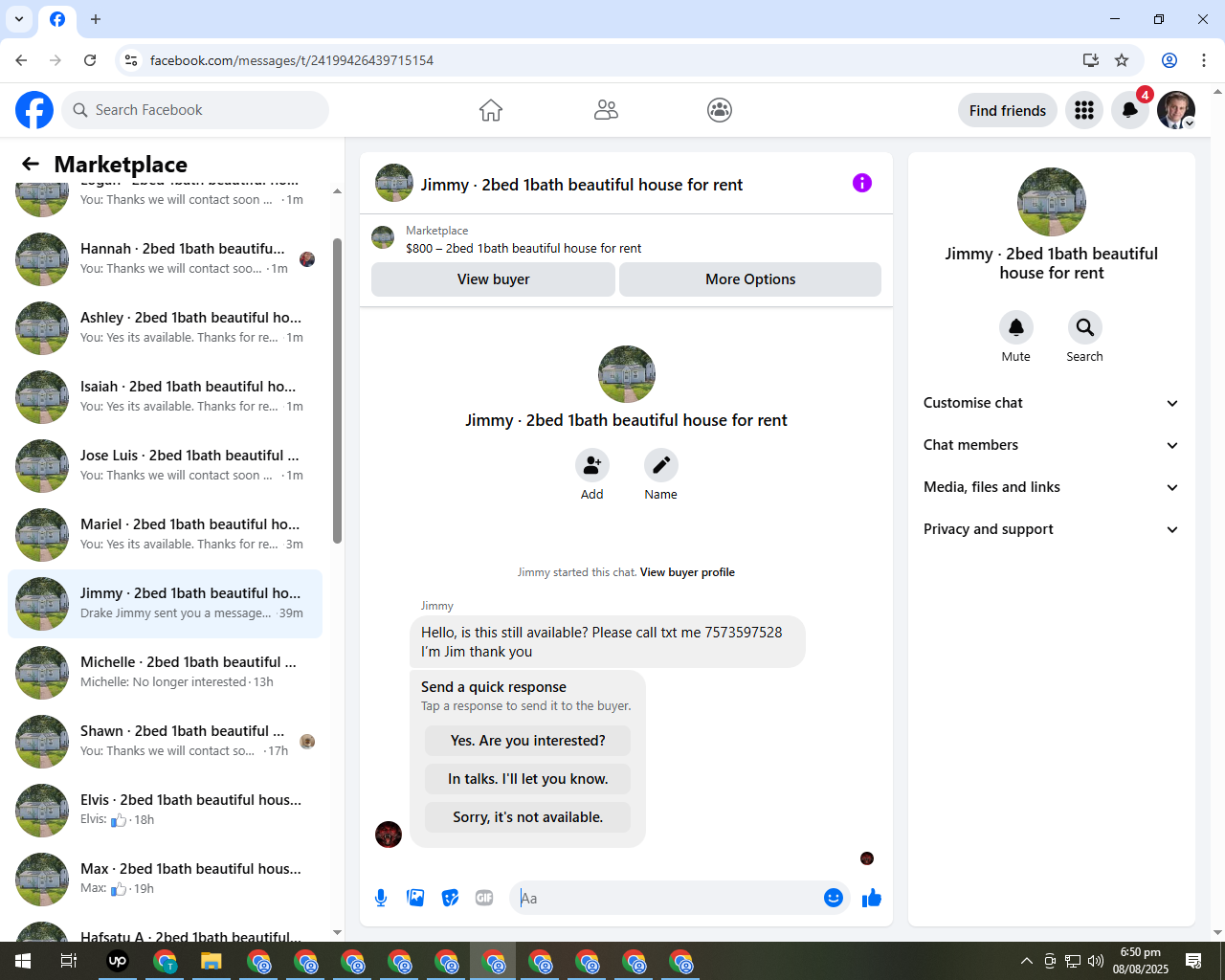Click browser address bar URL
Screen dimensions: 1225x980
click(x=292, y=60)
